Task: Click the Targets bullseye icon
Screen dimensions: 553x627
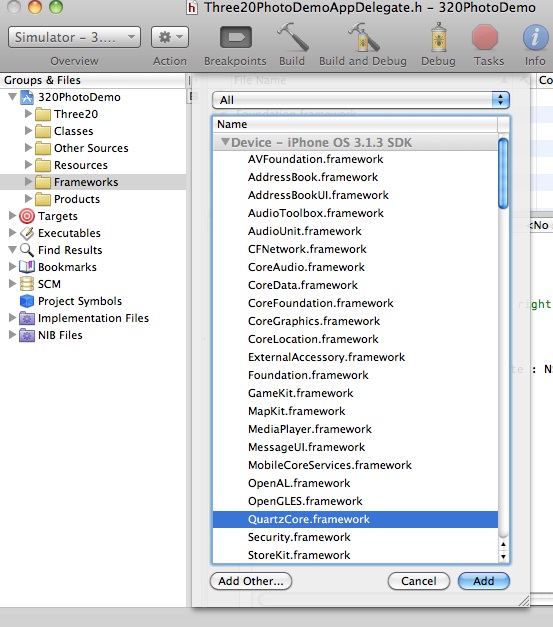Action: 27,216
